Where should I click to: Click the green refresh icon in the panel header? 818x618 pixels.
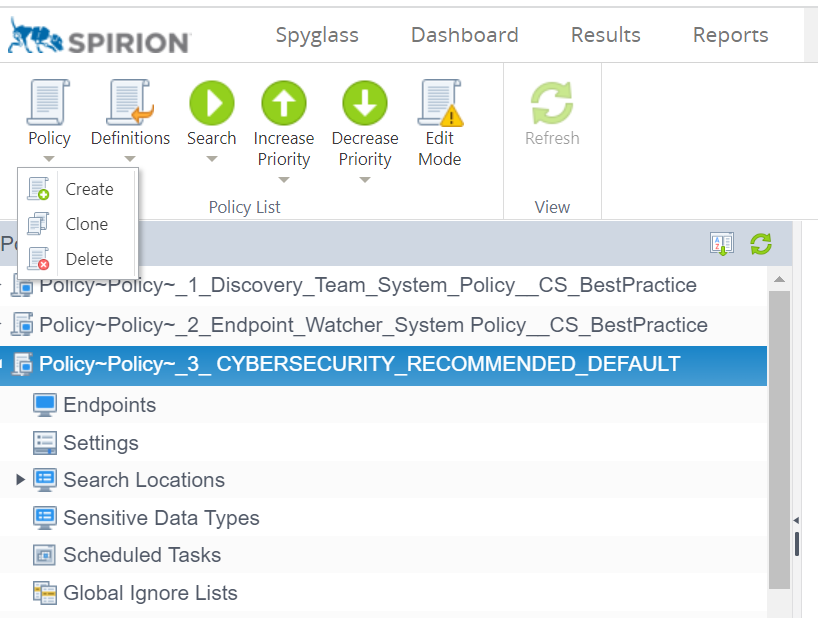761,244
